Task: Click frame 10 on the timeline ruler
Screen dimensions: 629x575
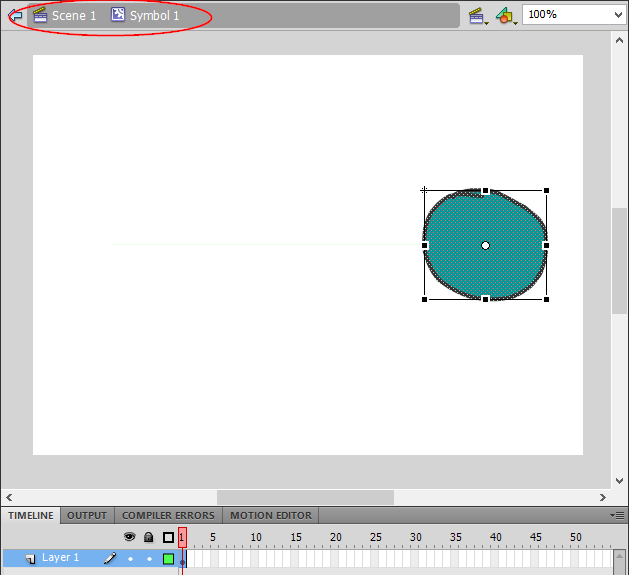Action: (x=256, y=537)
